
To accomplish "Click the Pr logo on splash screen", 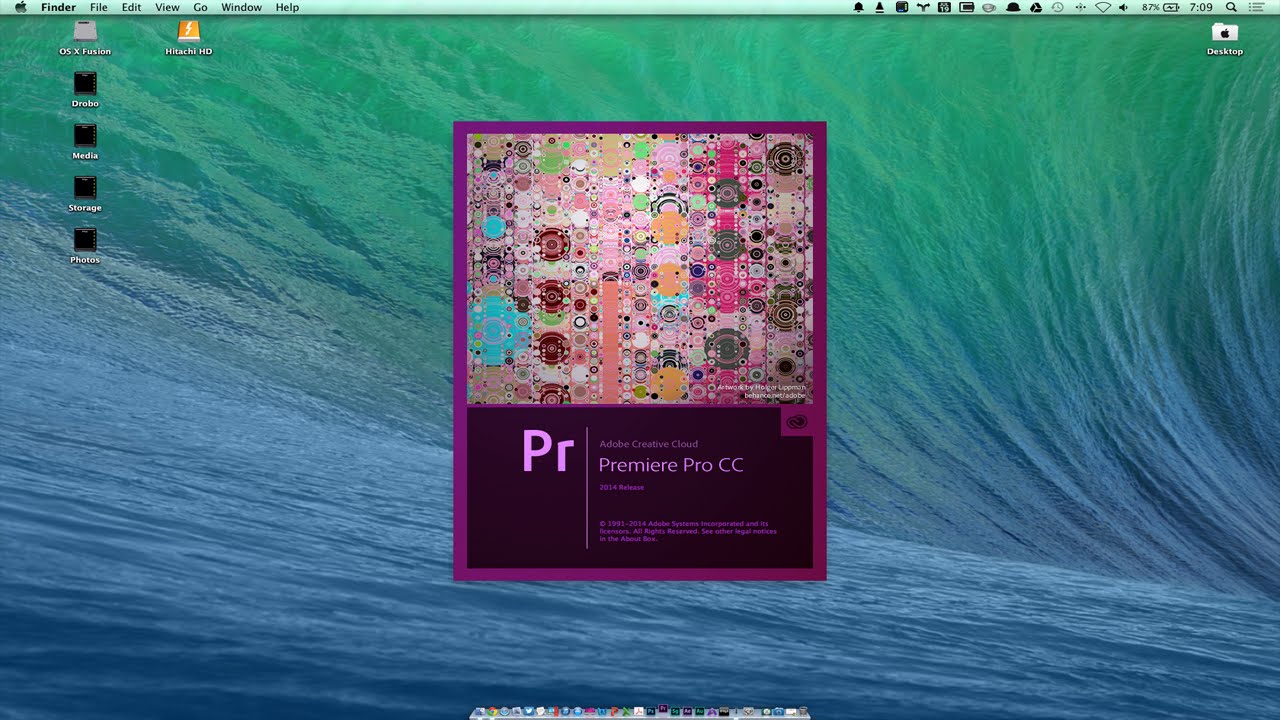I will [547, 452].
